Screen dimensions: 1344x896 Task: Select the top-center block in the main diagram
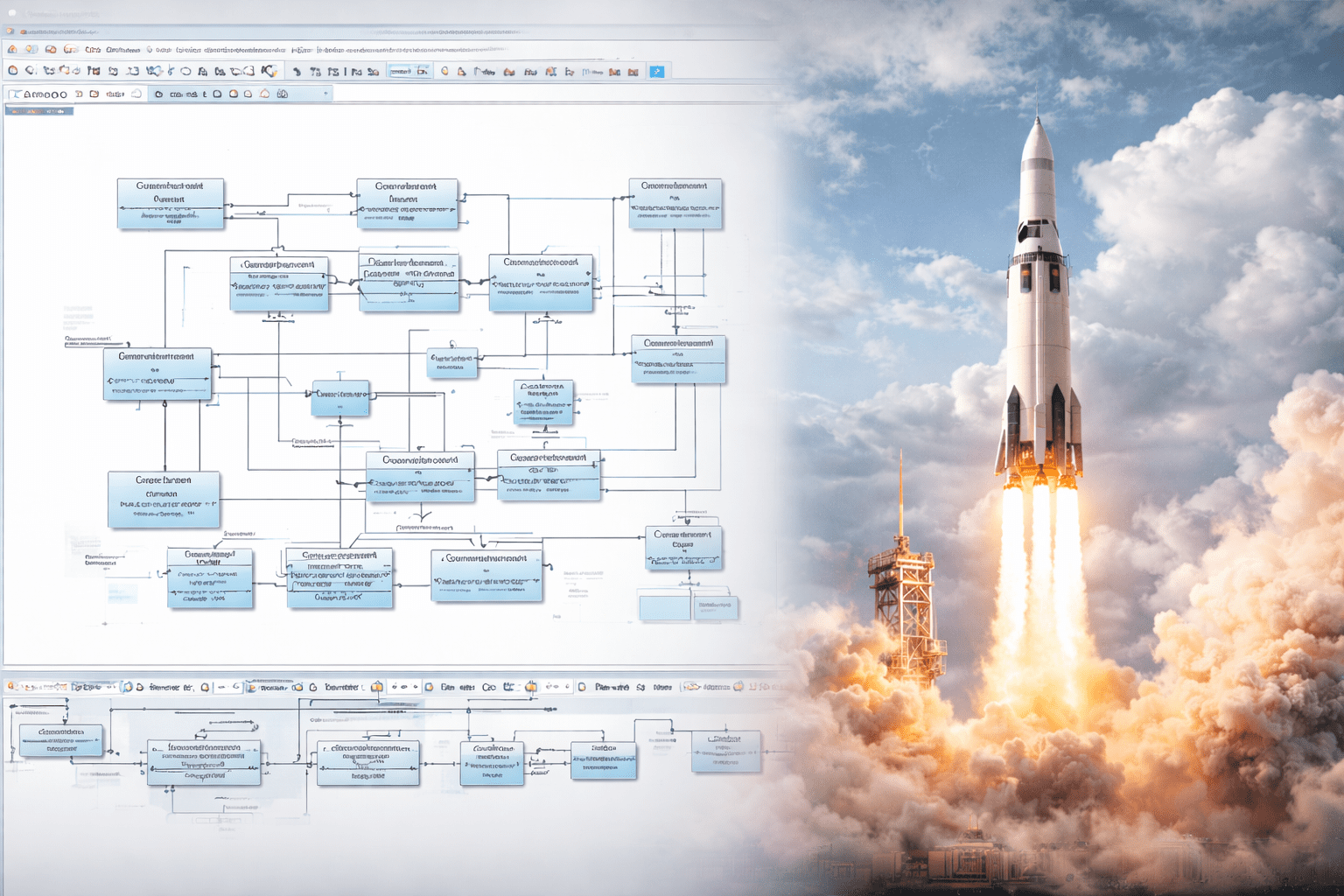click(407, 204)
